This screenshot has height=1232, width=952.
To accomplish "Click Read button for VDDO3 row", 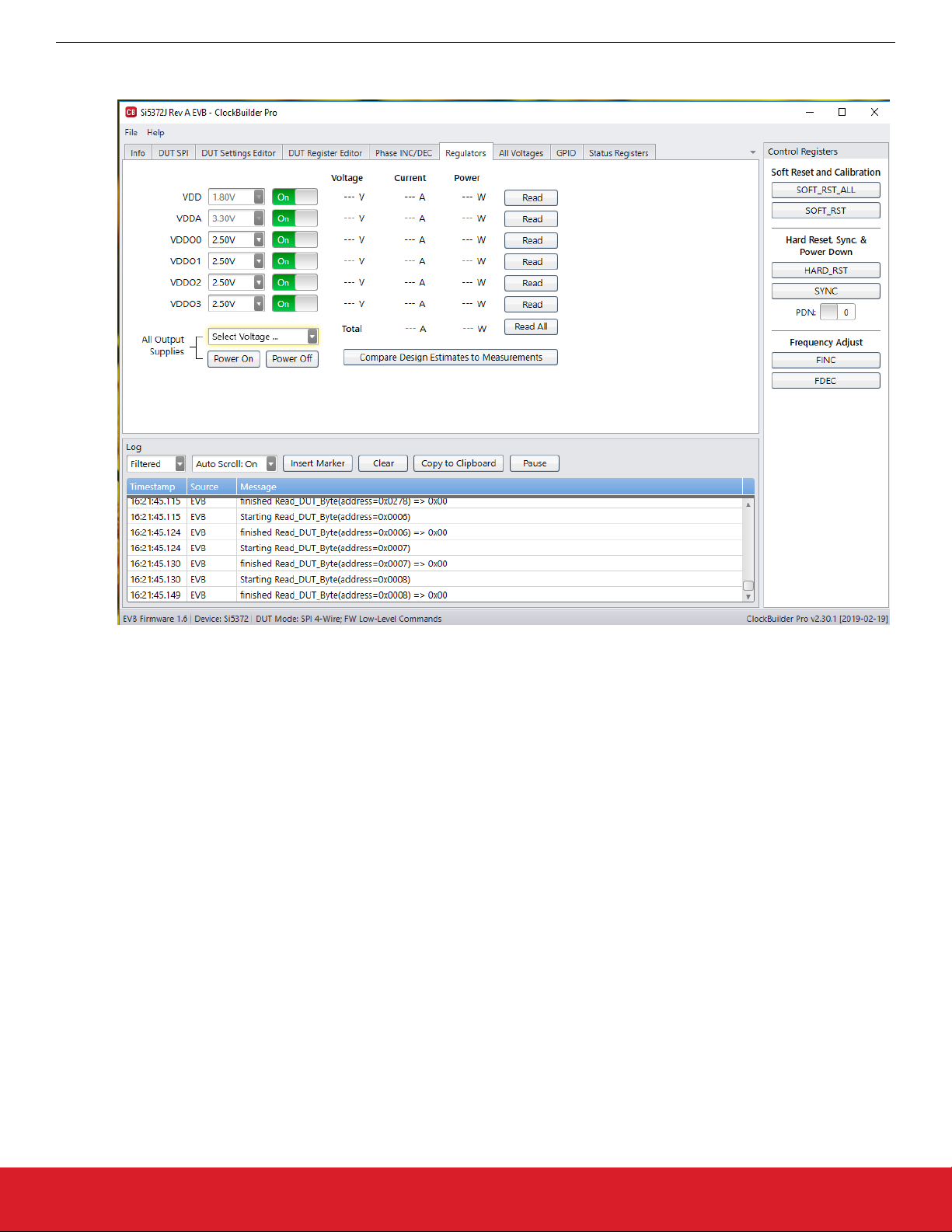I will pyautogui.click(x=531, y=305).
